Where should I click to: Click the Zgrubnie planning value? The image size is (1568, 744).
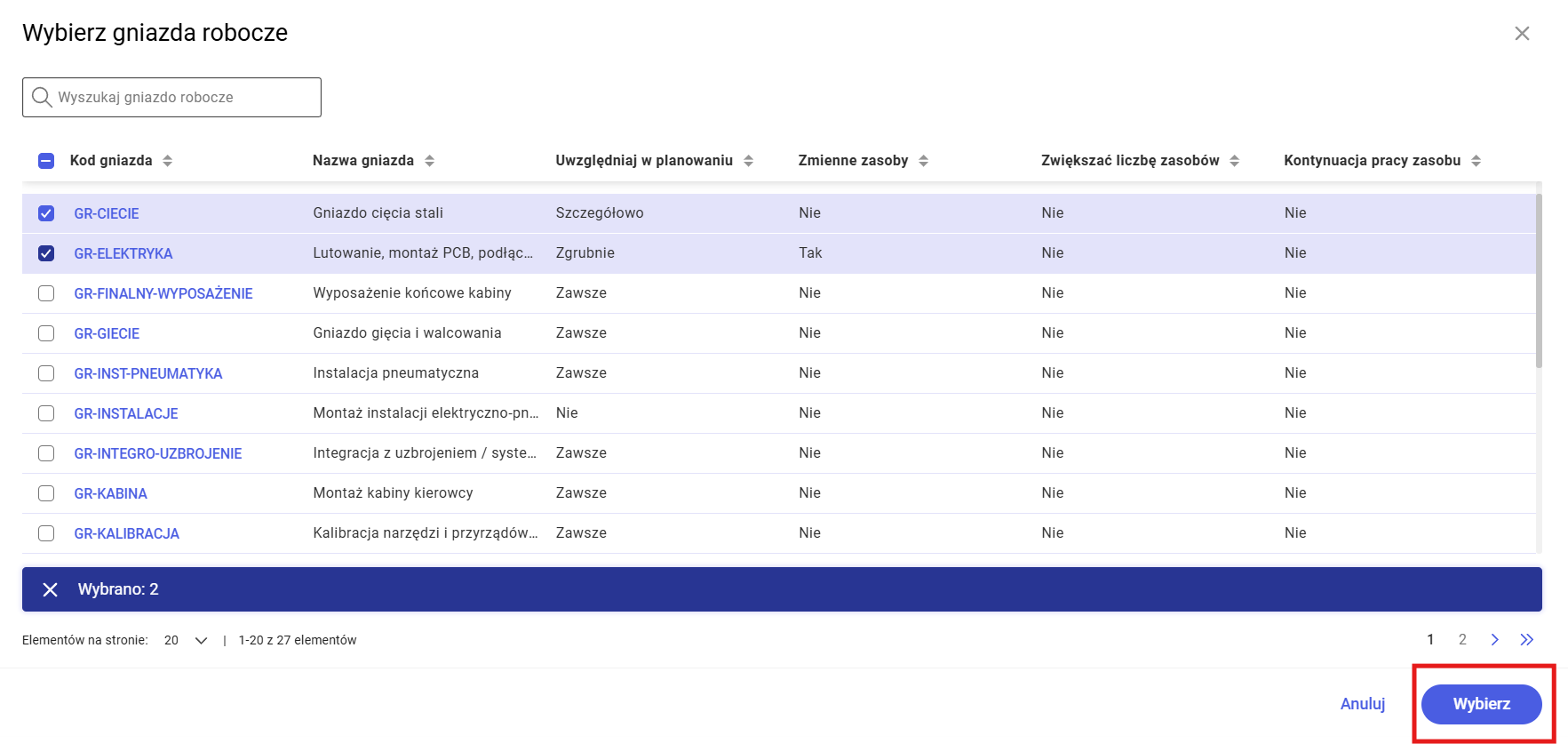tap(585, 253)
